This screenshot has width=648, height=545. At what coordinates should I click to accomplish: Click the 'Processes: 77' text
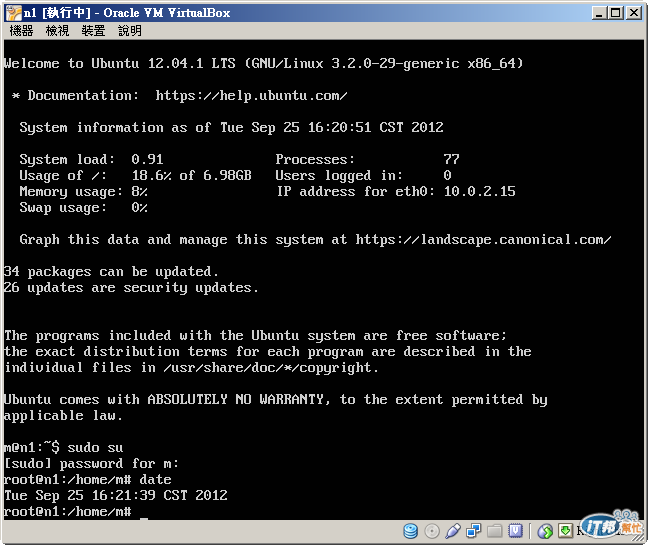[367, 159]
